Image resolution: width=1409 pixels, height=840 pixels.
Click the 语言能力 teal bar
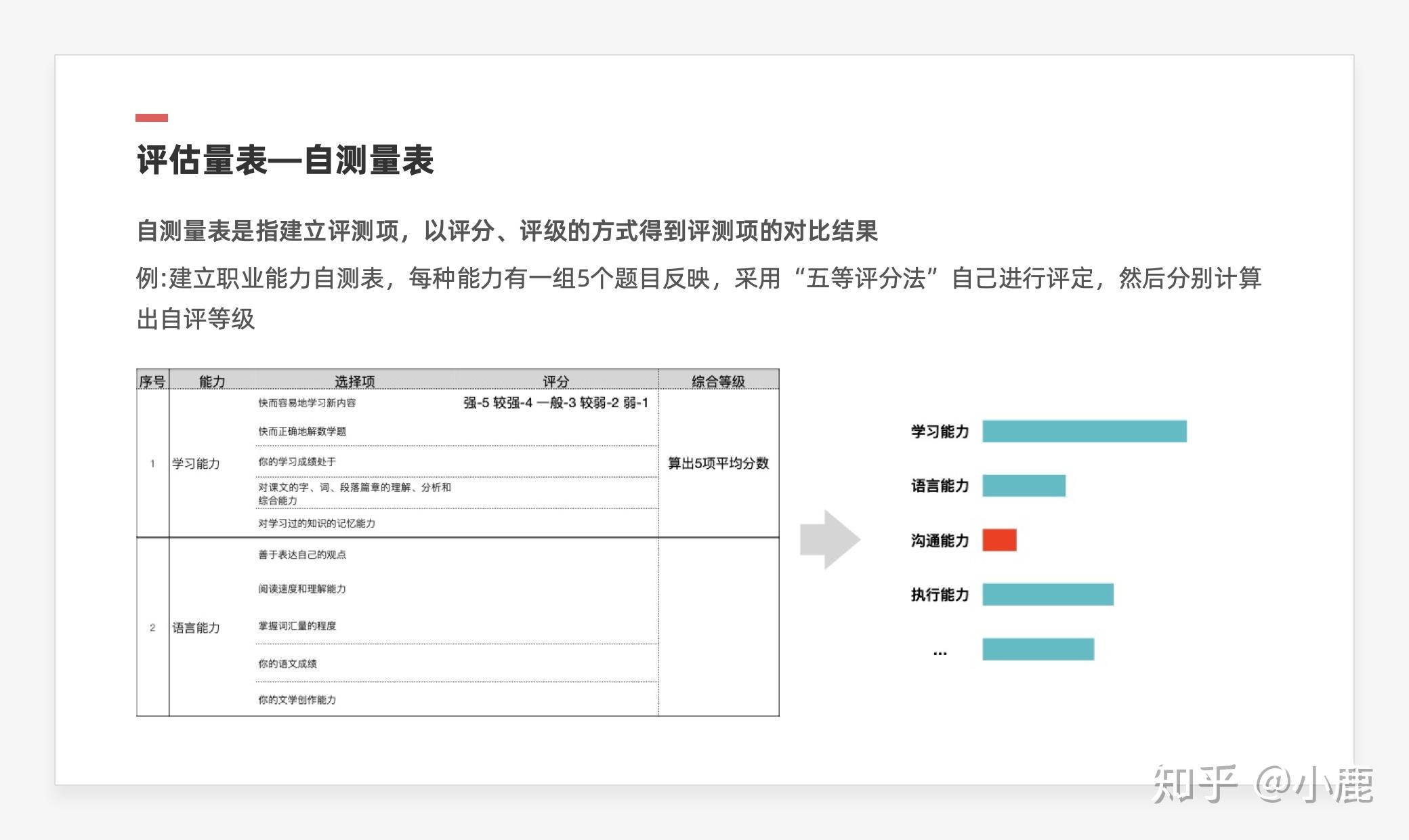[1024, 486]
